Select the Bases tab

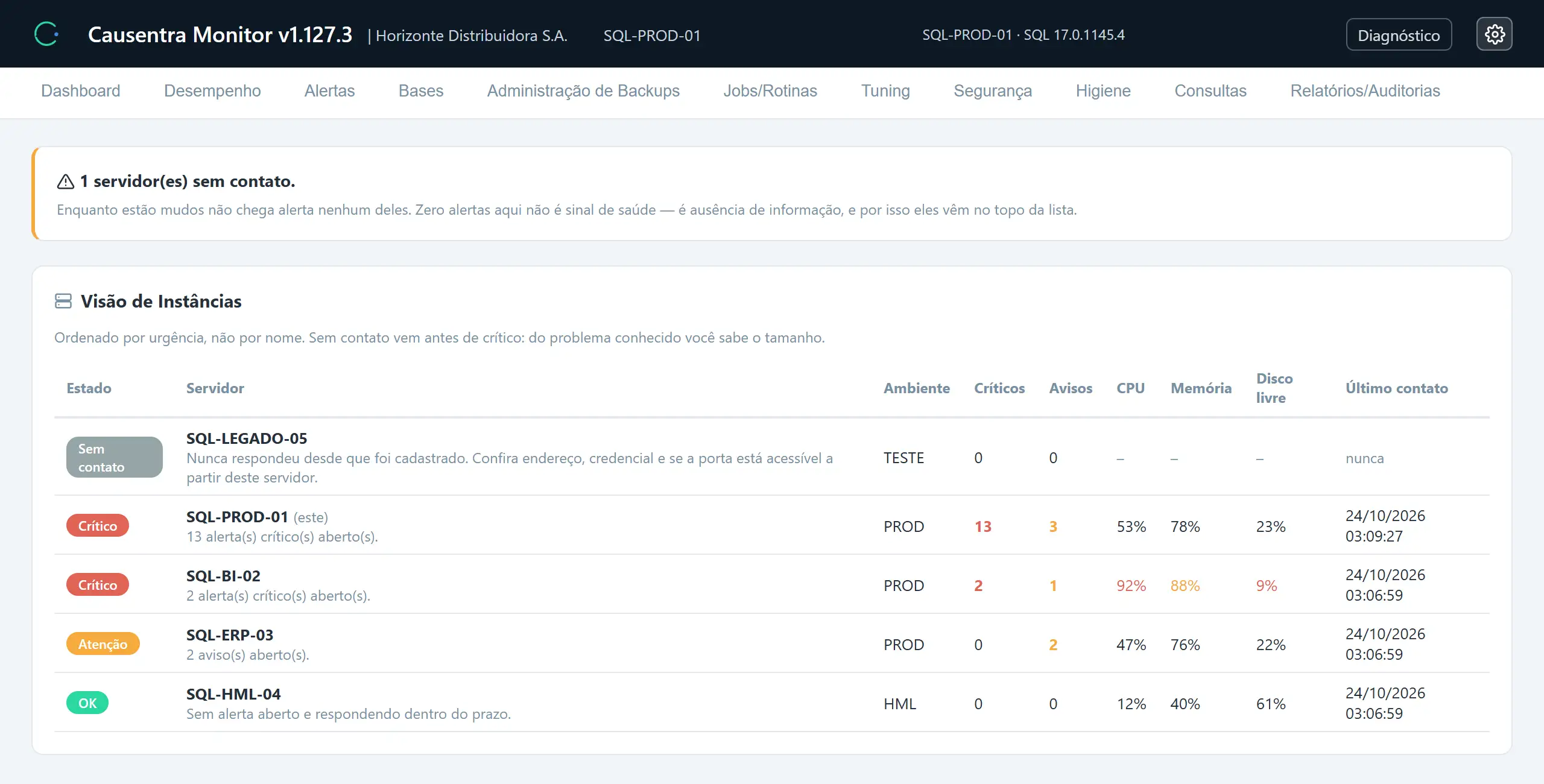421,90
